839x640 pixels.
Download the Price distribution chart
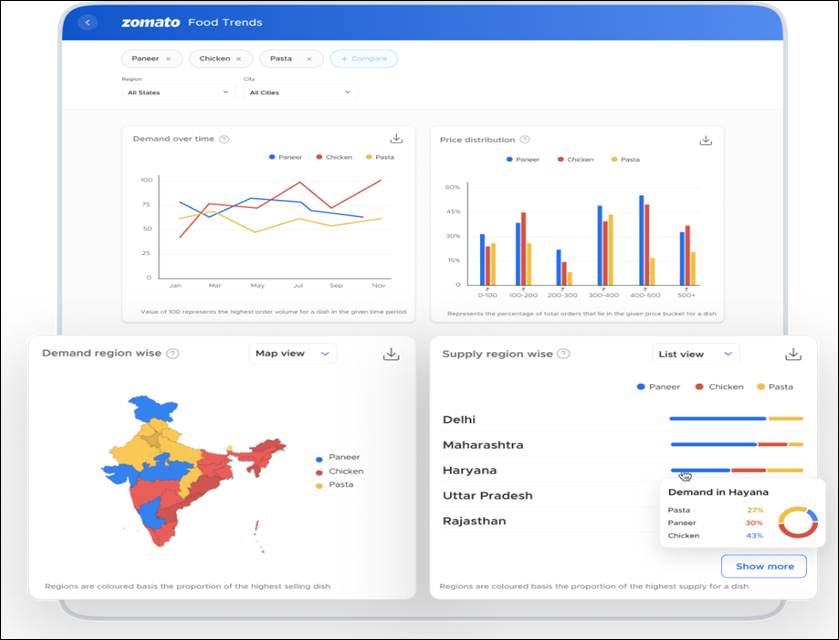(x=706, y=140)
